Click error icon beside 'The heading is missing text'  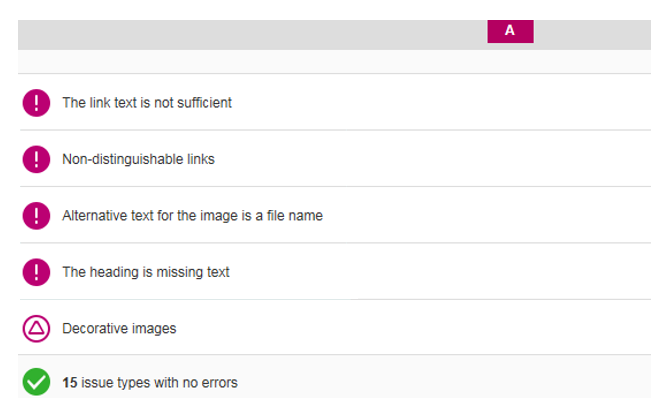tap(36, 272)
